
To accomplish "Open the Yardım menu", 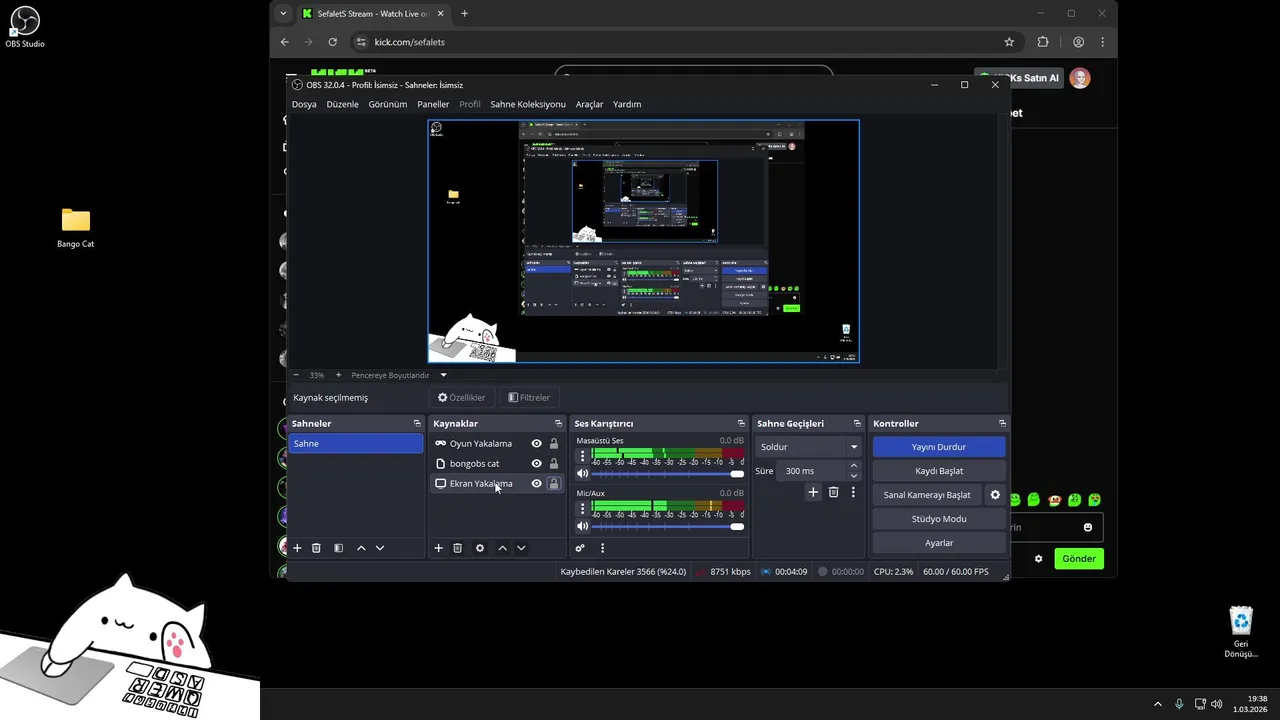I will point(627,104).
